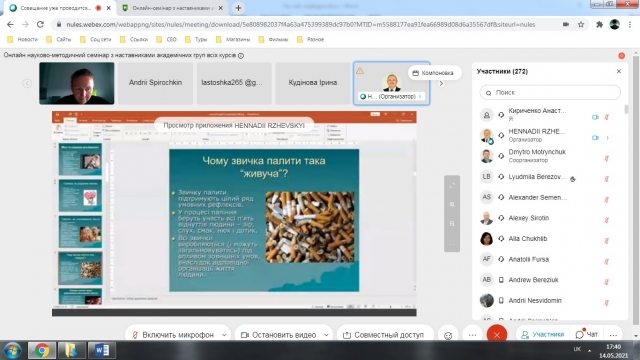Open reactions smiley icon
This screenshot has width=640, height=360.
coord(448,336)
